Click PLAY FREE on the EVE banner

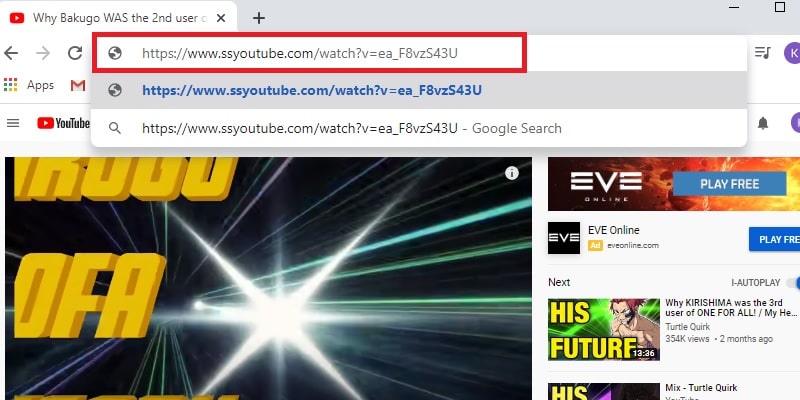[730, 184]
